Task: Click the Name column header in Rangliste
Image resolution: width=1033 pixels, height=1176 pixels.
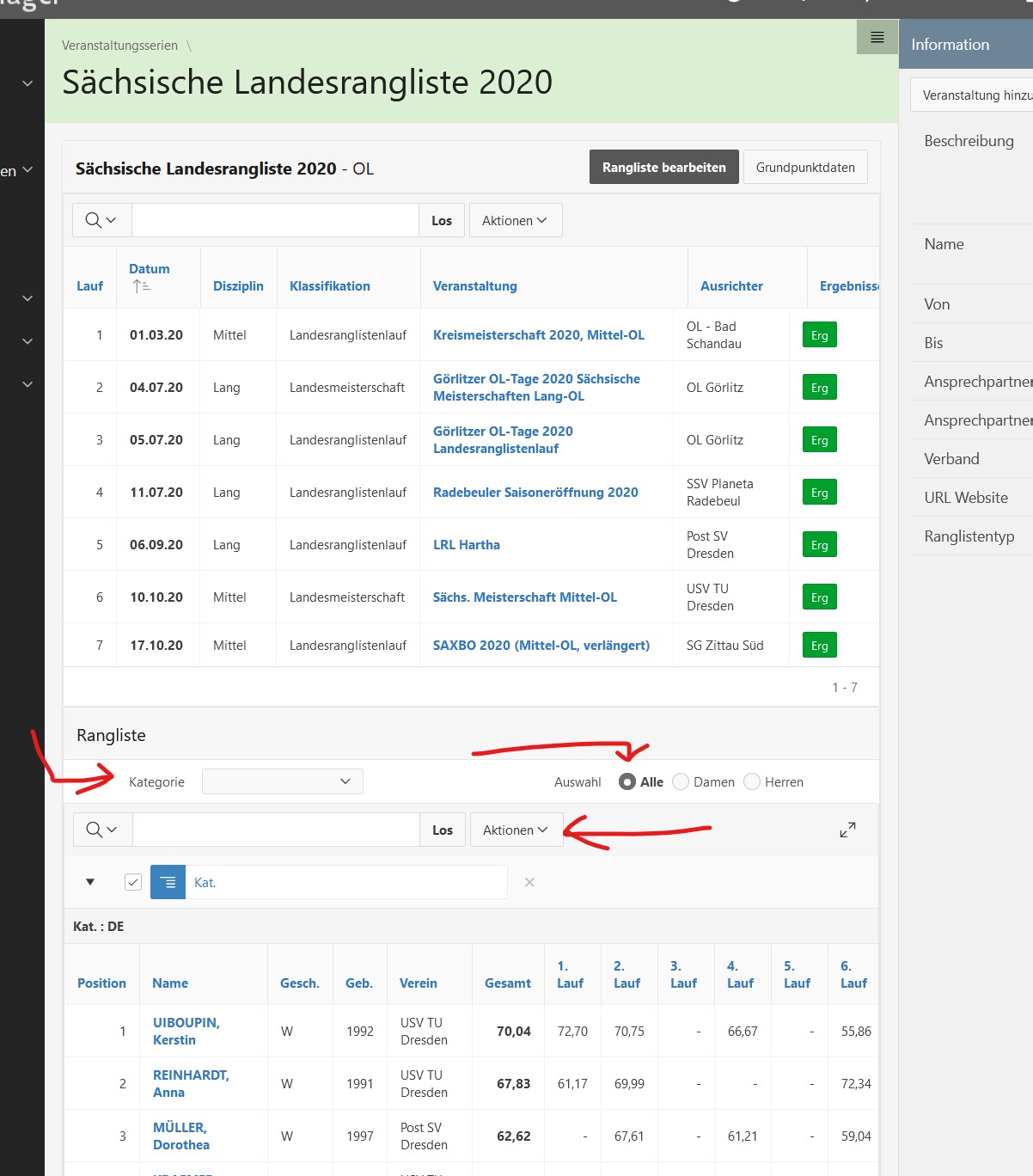Action: pyautogui.click(x=170, y=983)
